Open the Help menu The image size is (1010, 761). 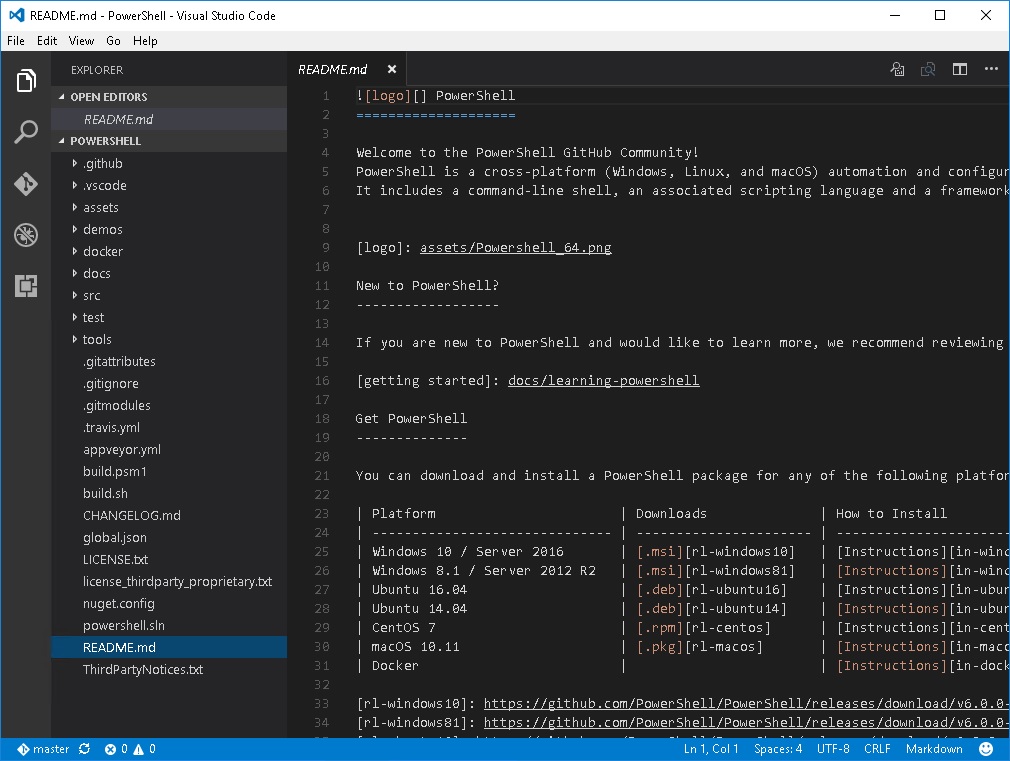(x=145, y=41)
